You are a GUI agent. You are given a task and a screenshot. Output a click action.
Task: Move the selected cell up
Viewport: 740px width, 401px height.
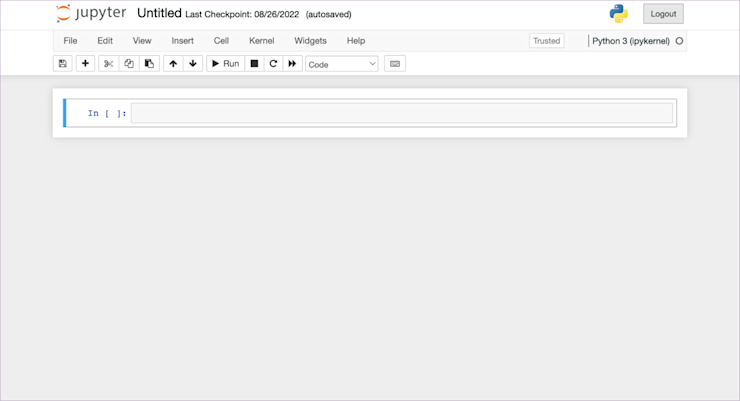coord(173,64)
